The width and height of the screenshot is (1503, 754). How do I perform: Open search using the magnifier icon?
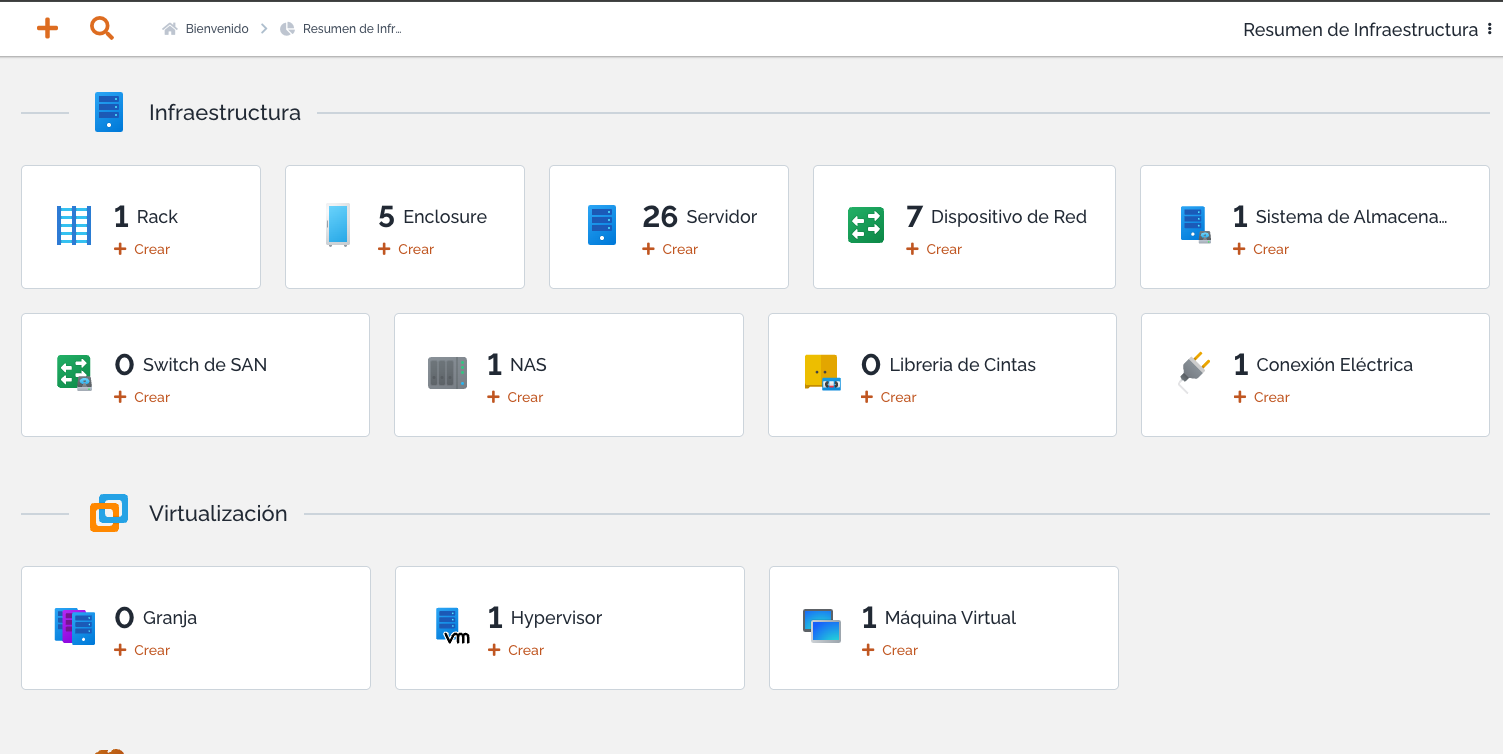coord(101,28)
